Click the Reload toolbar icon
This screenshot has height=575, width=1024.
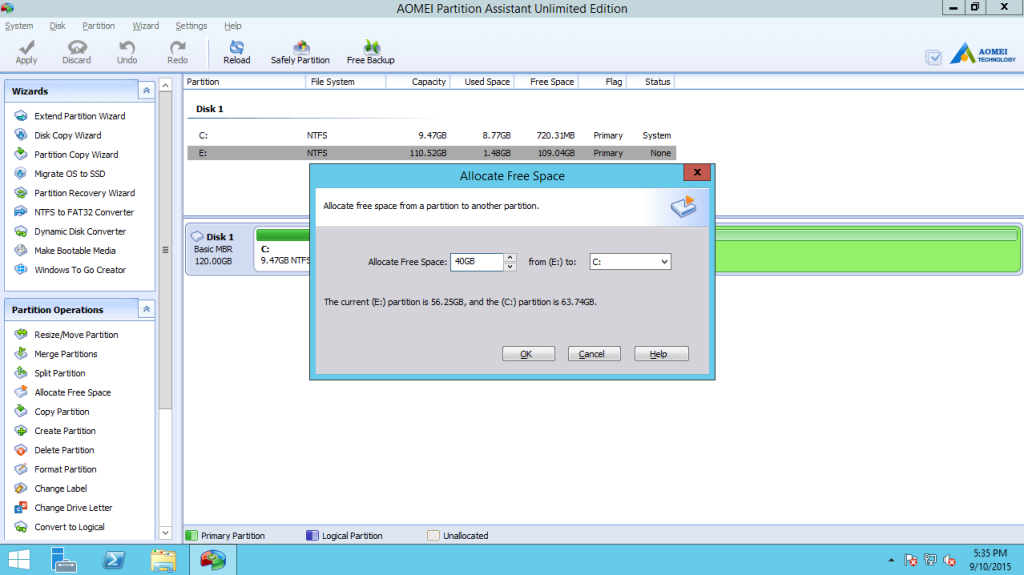236,52
